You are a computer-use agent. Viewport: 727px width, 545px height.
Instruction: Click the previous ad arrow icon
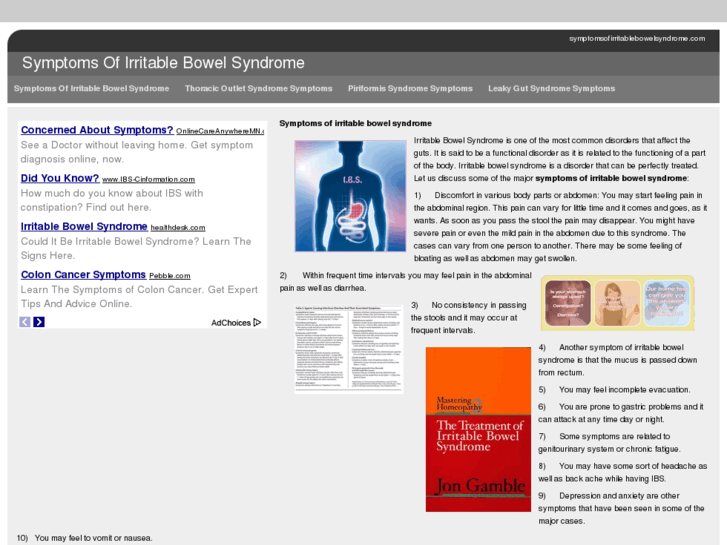tap(25, 322)
